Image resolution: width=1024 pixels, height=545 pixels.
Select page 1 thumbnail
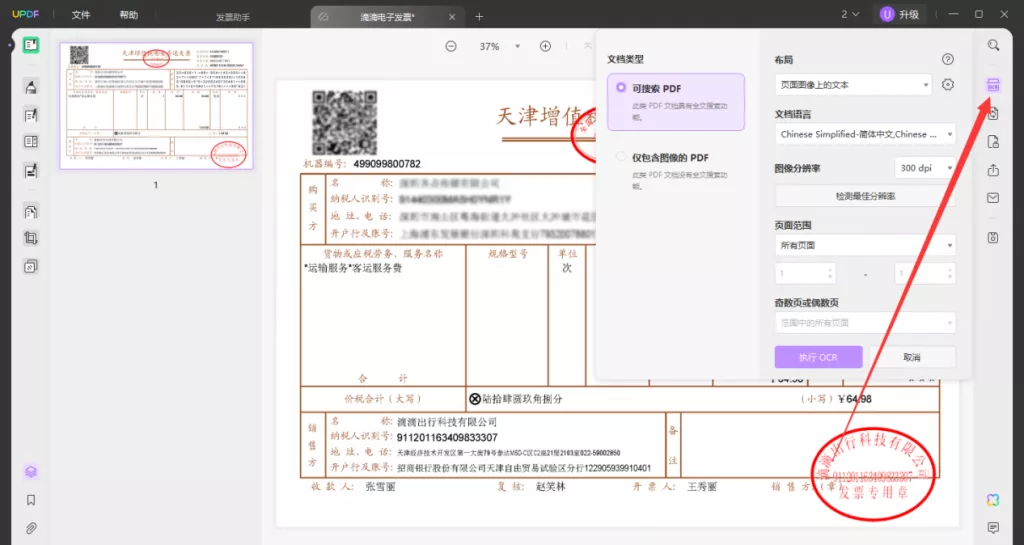click(156, 106)
